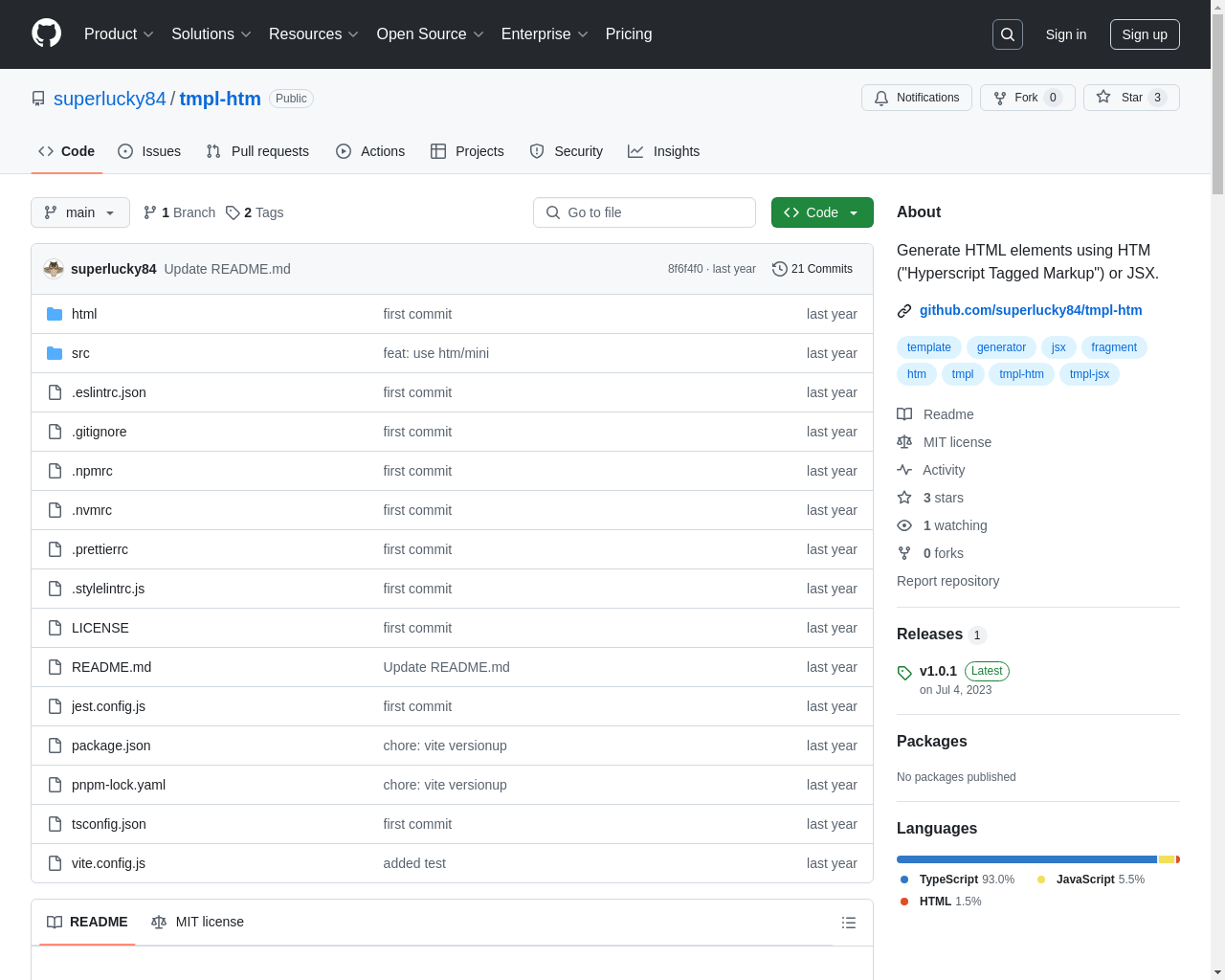Expand the Solutions menu
Image resolution: width=1225 pixels, height=980 pixels.
(x=212, y=34)
